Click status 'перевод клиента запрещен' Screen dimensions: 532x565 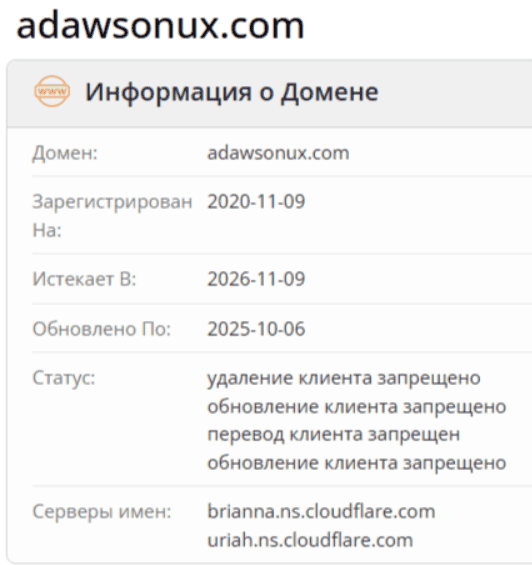pyautogui.click(x=334, y=435)
